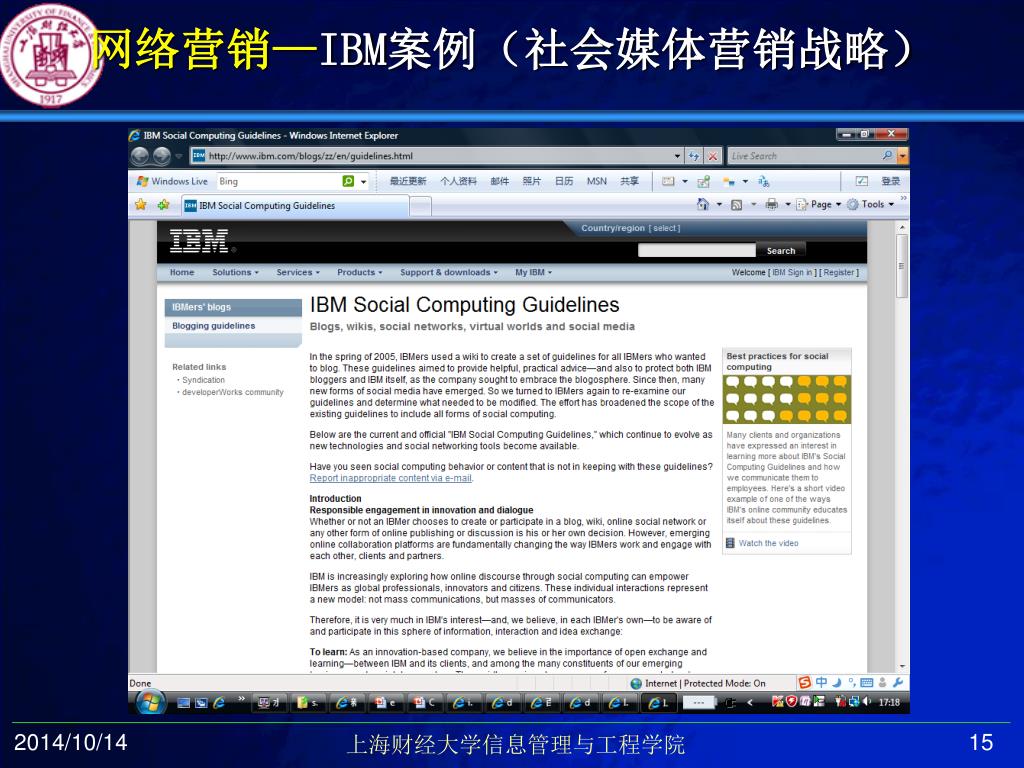Open a new blank tab
Image resolution: width=1024 pixels, height=768 pixels.
point(421,206)
